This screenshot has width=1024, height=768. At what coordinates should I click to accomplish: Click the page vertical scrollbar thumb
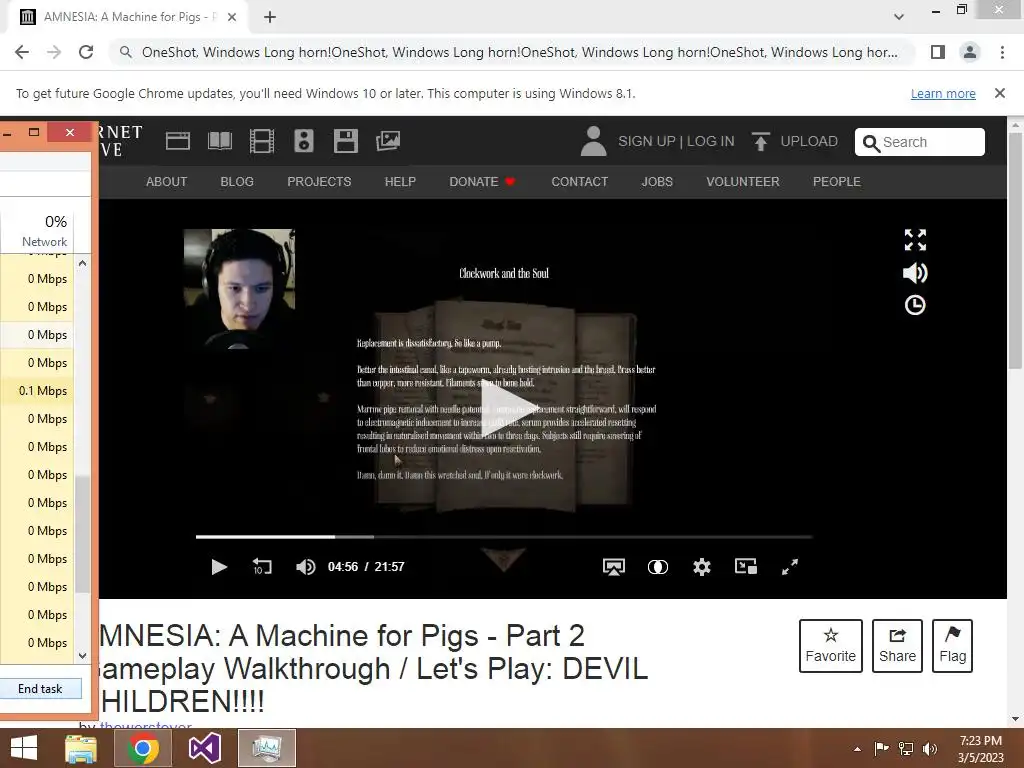point(1015,251)
